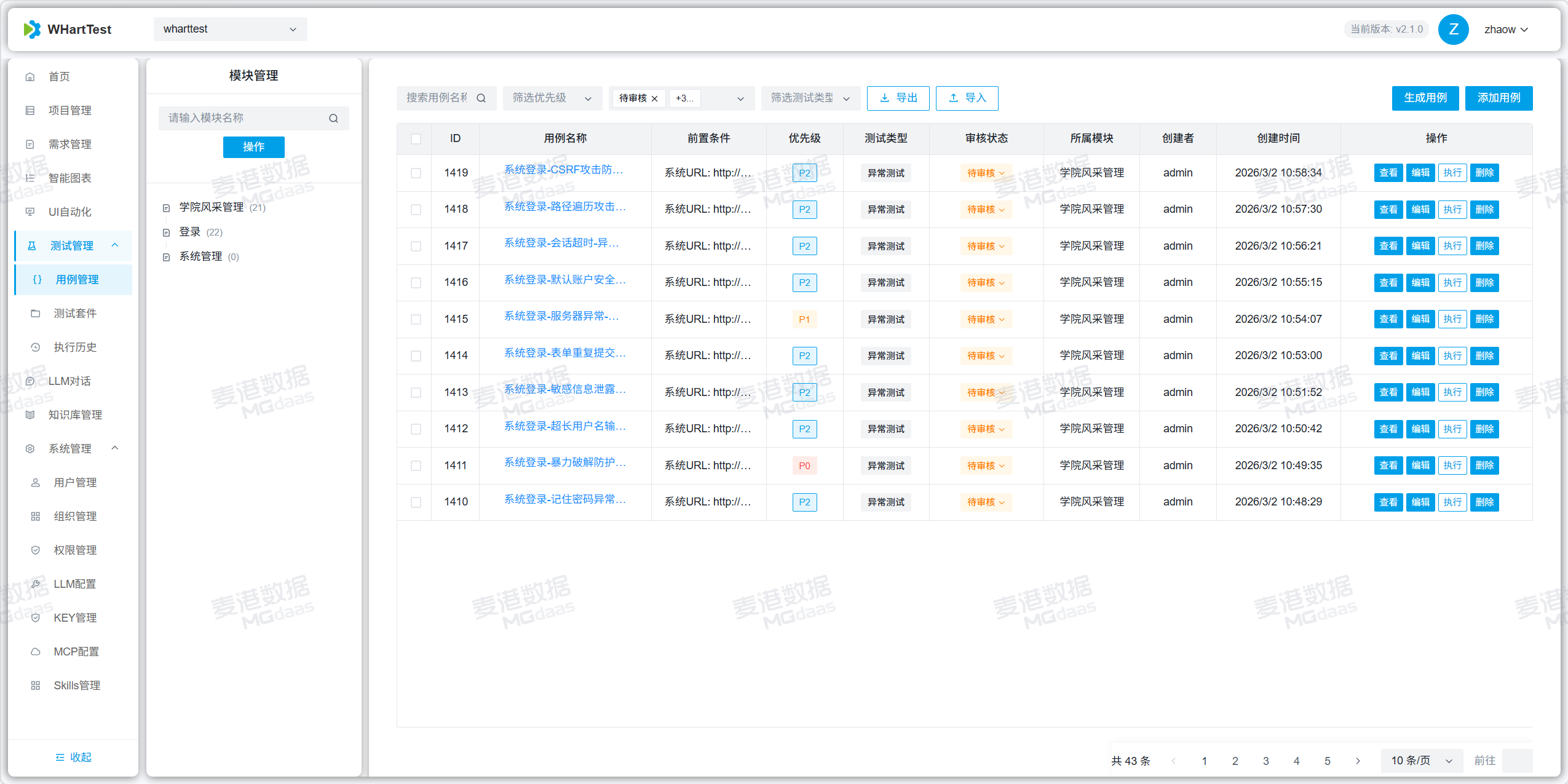Open case link 系统登录-CSRF攻击防…
The height and width of the screenshot is (784, 1568).
(x=563, y=170)
